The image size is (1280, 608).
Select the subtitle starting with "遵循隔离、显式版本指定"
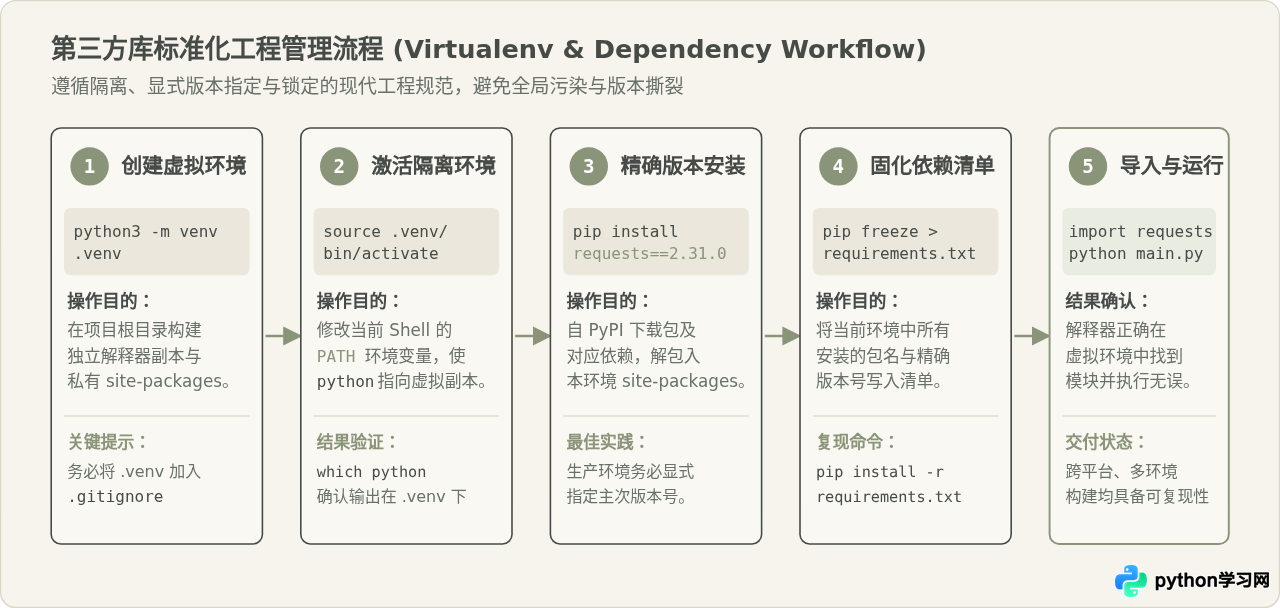pyautogui.click(x=368, y=86)
